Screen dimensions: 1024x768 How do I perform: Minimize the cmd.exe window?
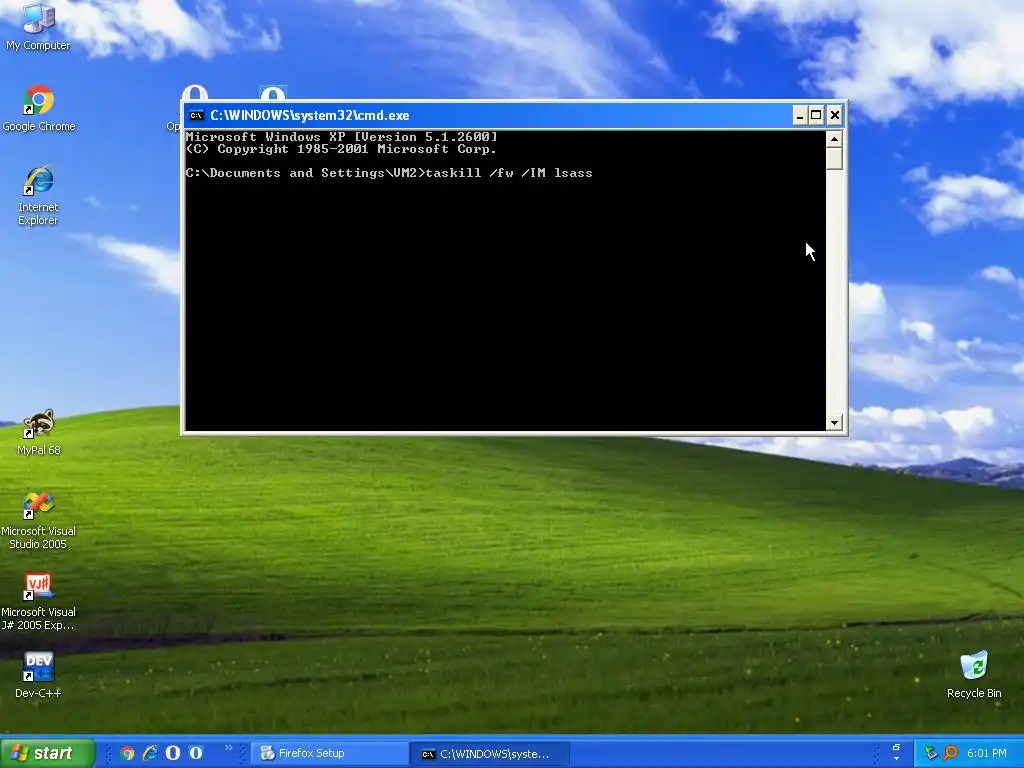[800, 116]
